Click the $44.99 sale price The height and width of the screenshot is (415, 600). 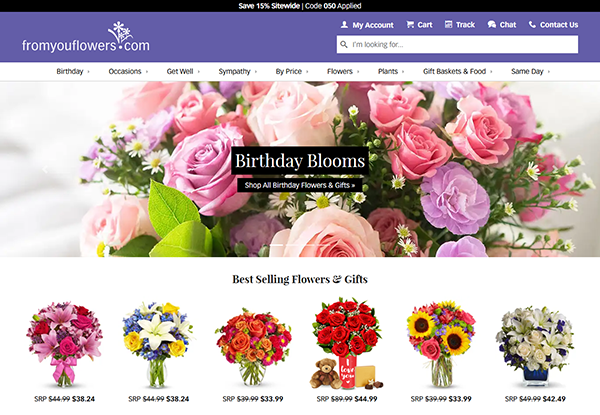(x=366, y=399)
